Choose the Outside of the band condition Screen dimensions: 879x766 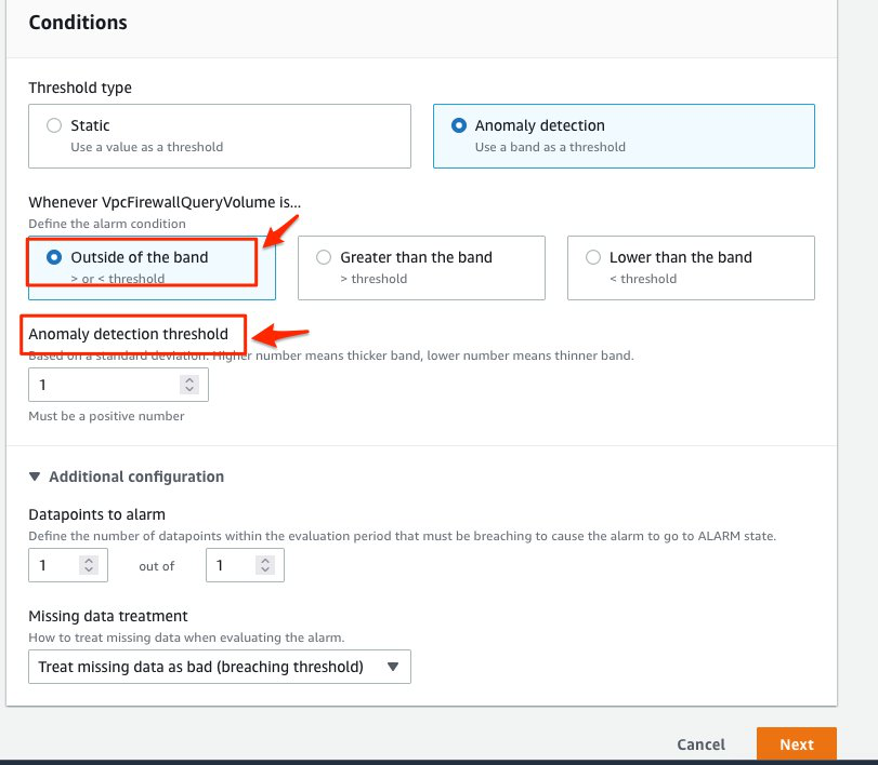pos(57,257)
